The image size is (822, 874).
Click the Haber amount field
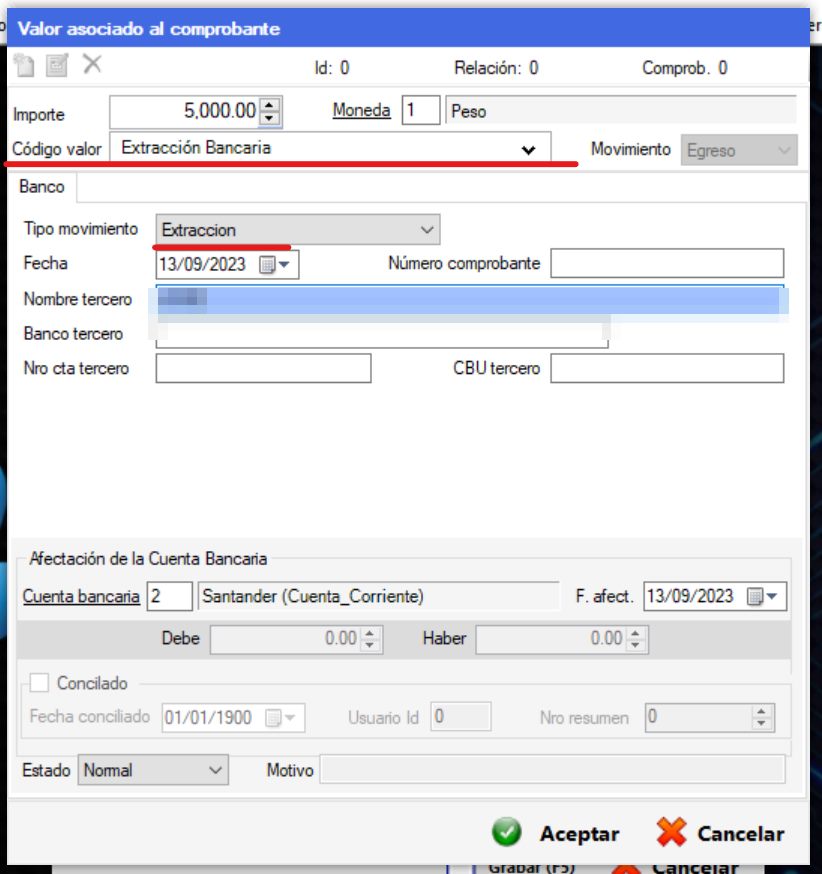point(551,639)
